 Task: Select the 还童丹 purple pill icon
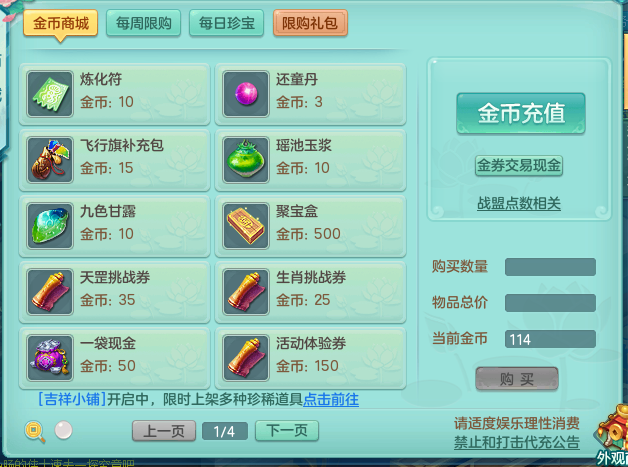[x=246, y=94]
